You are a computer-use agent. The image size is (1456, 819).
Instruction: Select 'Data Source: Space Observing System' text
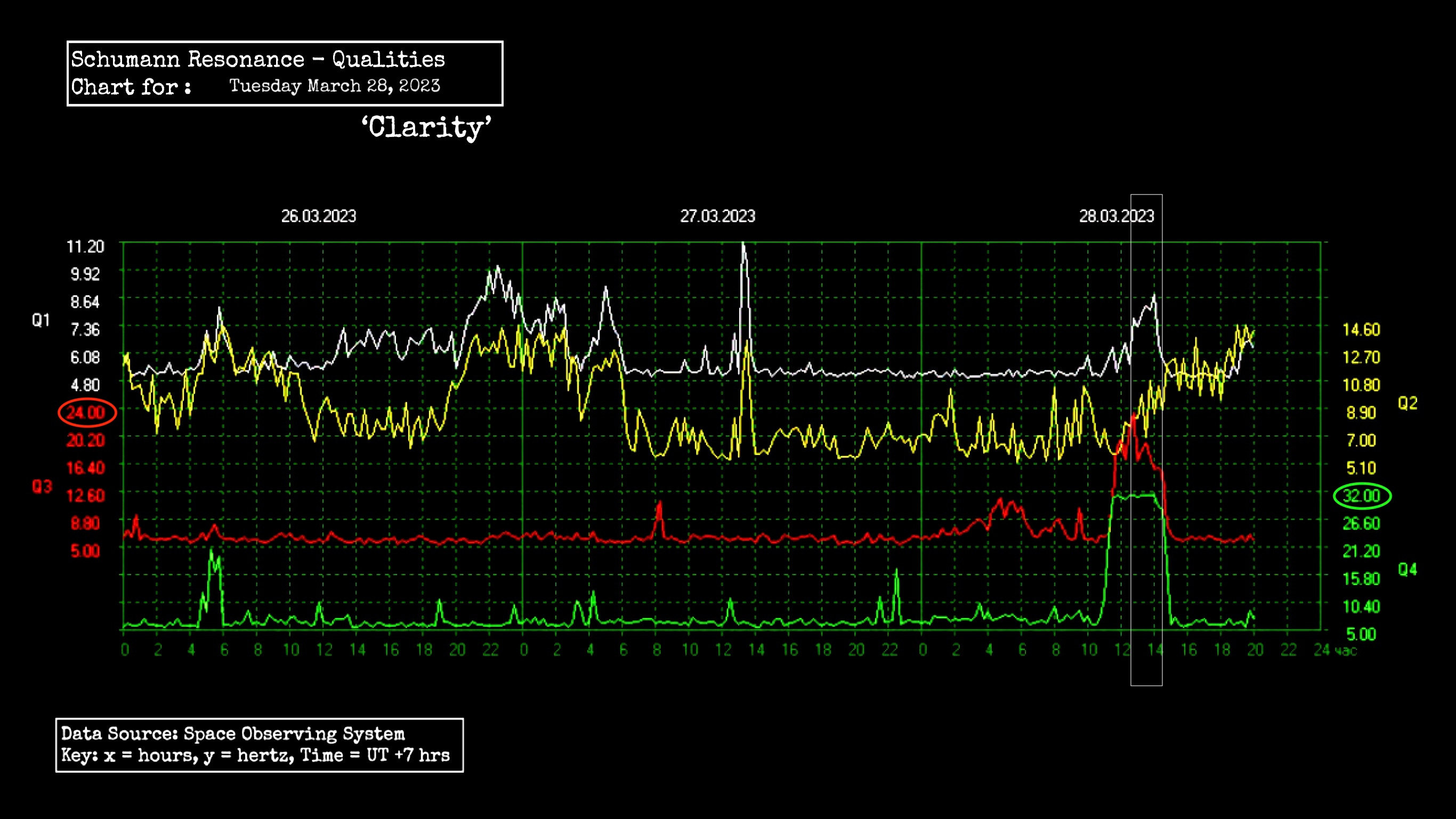(233, 734)
